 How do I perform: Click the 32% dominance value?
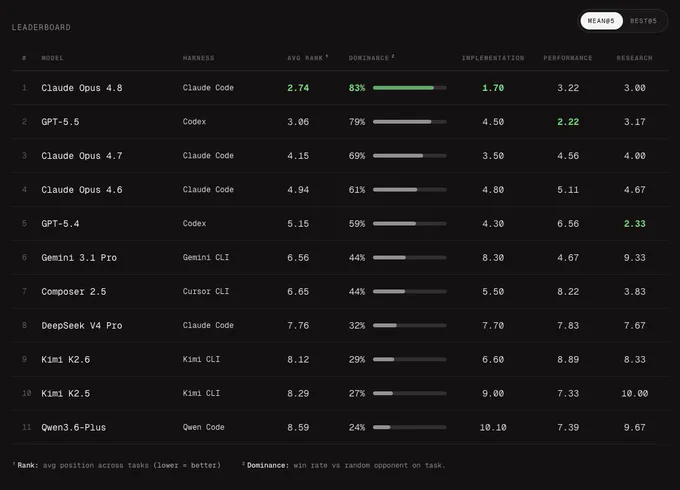[357, 325]
